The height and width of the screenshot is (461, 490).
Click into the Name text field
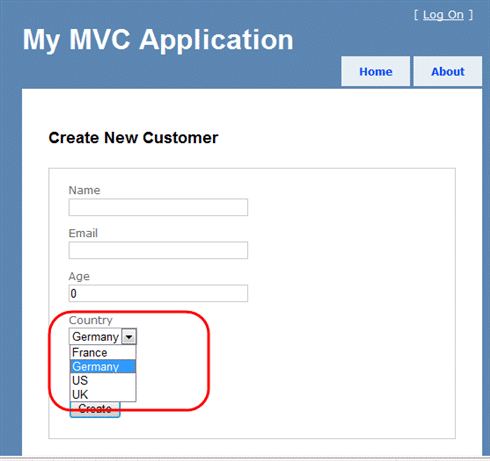pyautogui.click(x=158, y=207)
